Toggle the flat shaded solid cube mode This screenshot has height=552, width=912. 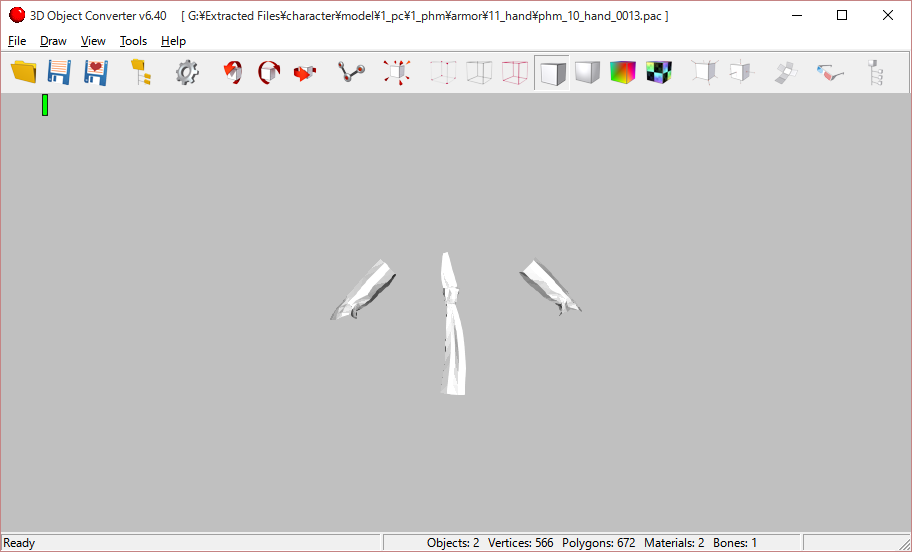click(x=551, y=72)
